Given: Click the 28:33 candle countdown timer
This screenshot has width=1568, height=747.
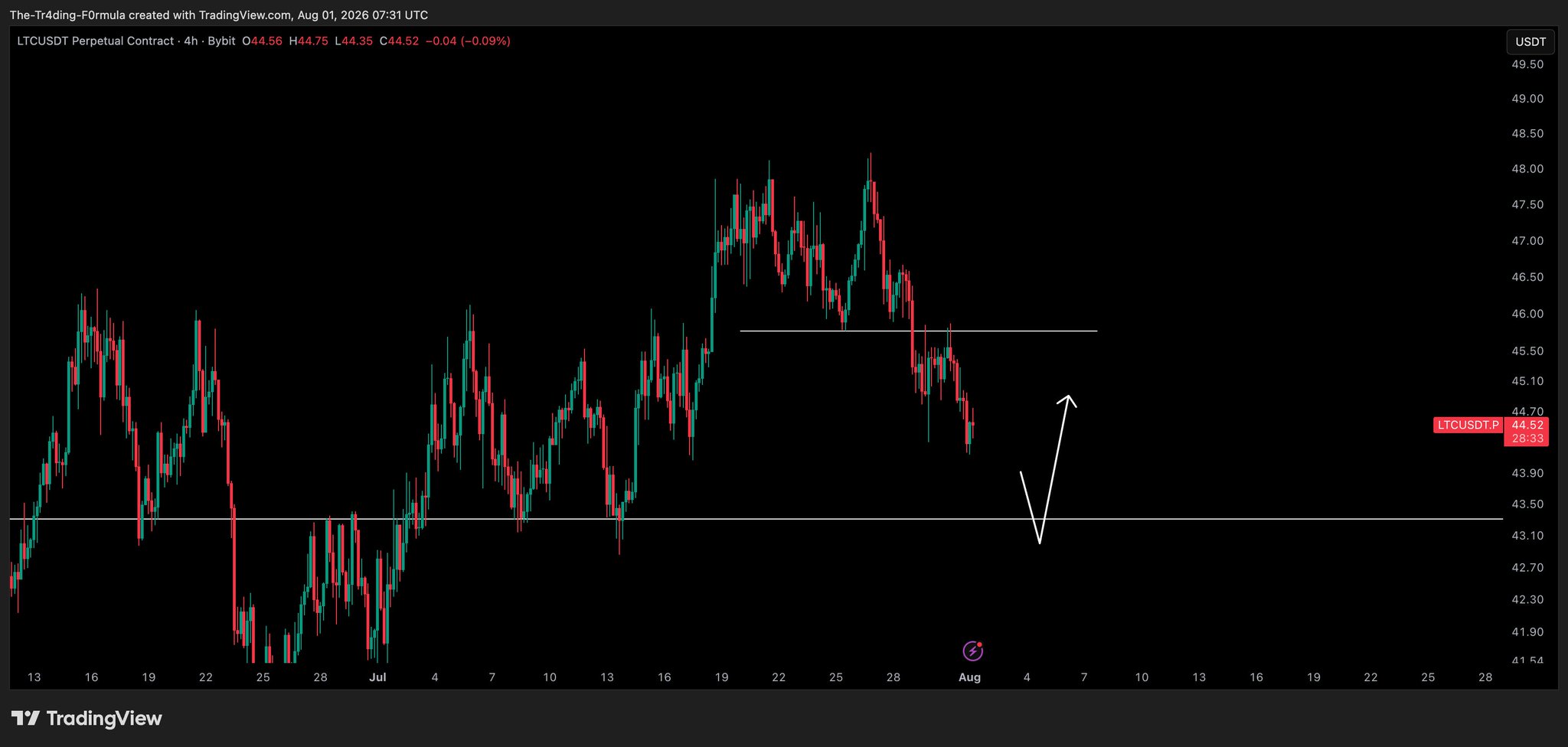Looking at the screenshot, I should [1527, 439].
